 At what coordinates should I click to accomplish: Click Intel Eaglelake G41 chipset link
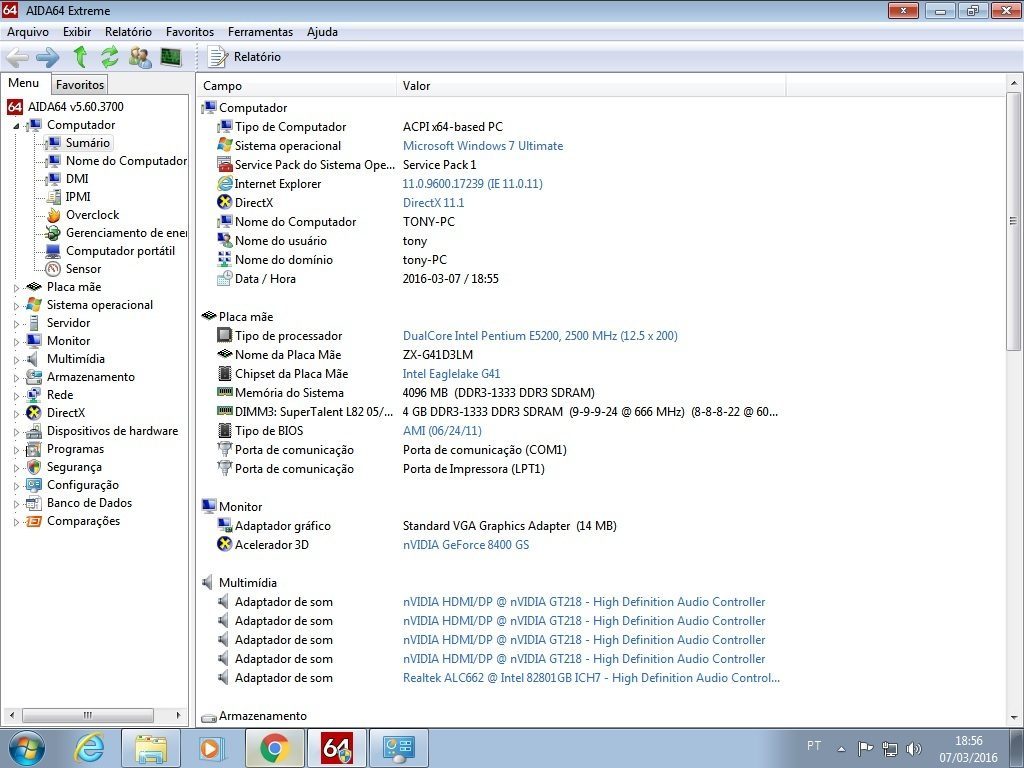(451, 374)
